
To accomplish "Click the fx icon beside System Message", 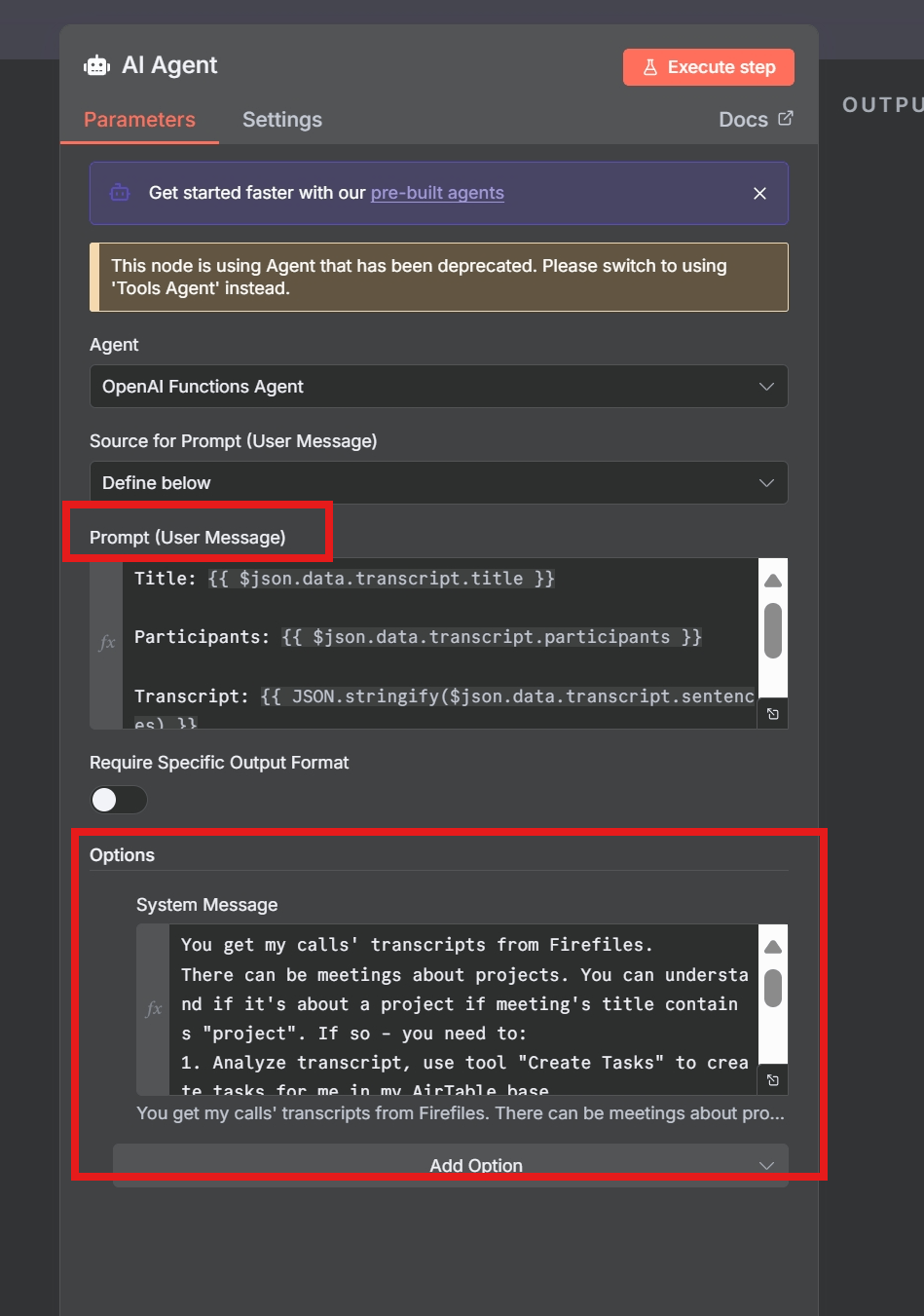I will [154, 1009].
